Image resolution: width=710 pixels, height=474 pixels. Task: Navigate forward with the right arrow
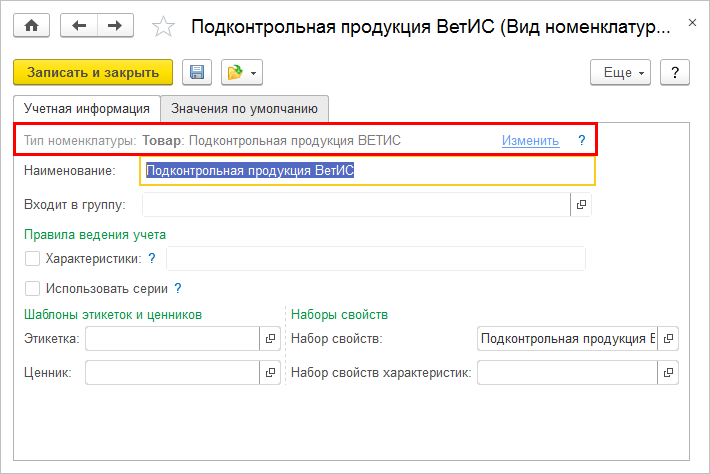115,26
